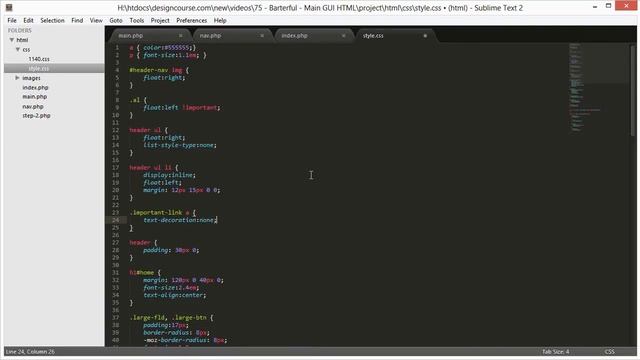Change the CSS syntax in status bar
The height and width of the screenshot is (360, 640).
[610, 351]
